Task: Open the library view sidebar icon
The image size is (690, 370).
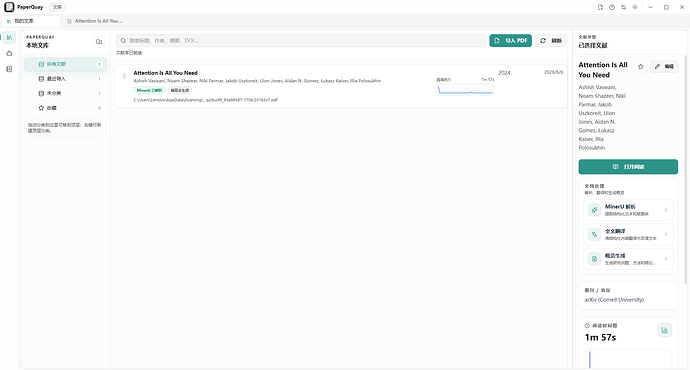Action: click(9, 37)
